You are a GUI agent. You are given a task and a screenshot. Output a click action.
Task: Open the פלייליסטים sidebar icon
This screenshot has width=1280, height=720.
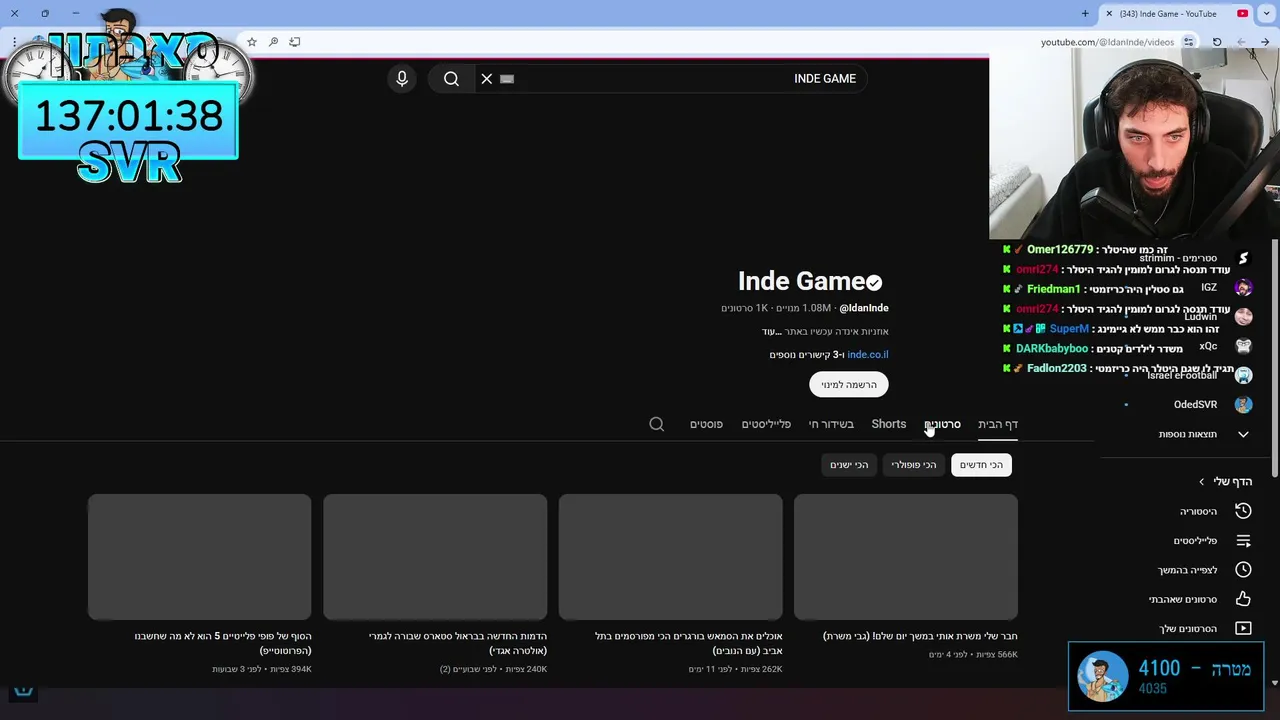[x=1243, y=541]
